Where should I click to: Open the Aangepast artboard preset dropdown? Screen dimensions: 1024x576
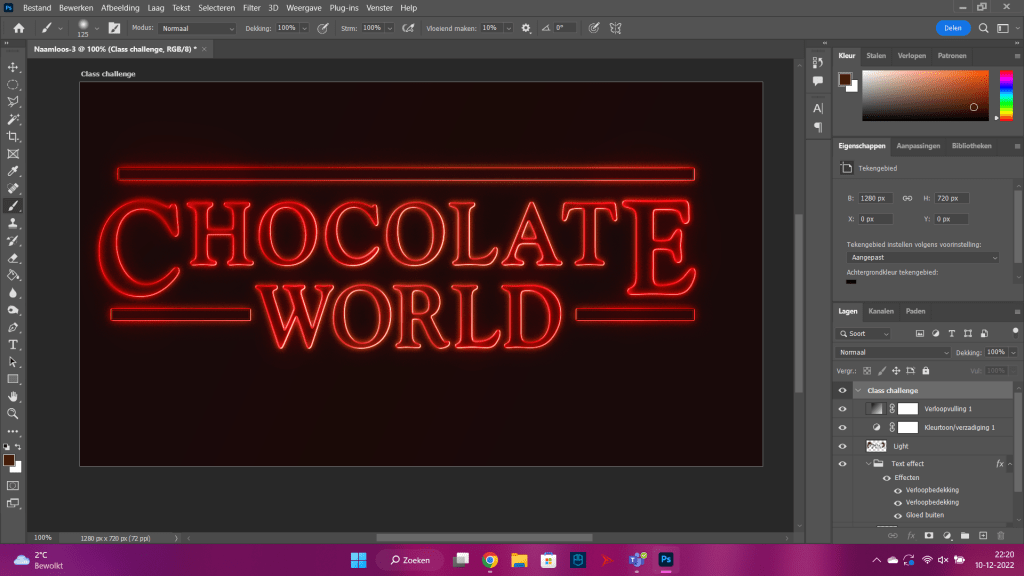click(922, 257)
